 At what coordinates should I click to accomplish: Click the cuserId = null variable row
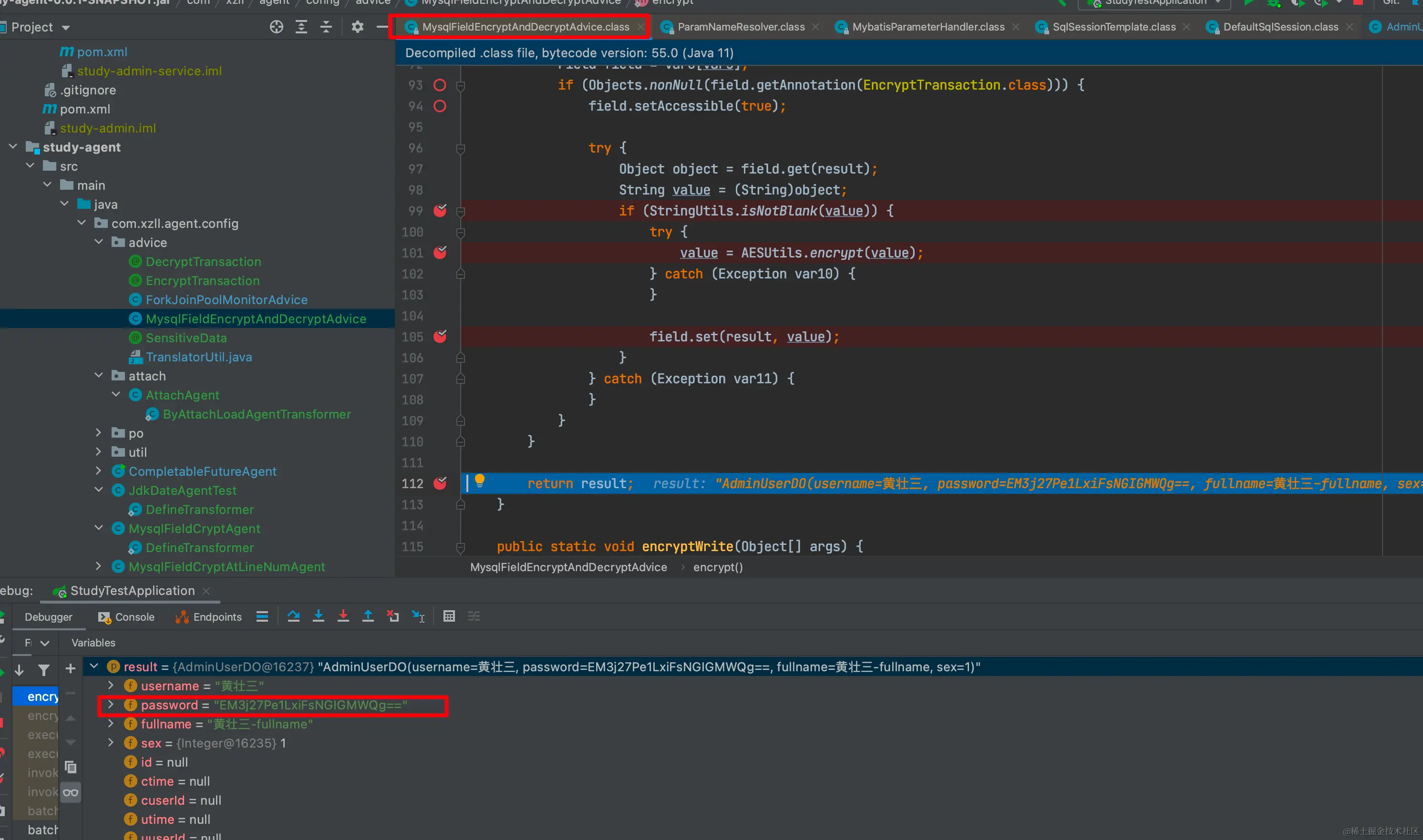tap(753, 800)
